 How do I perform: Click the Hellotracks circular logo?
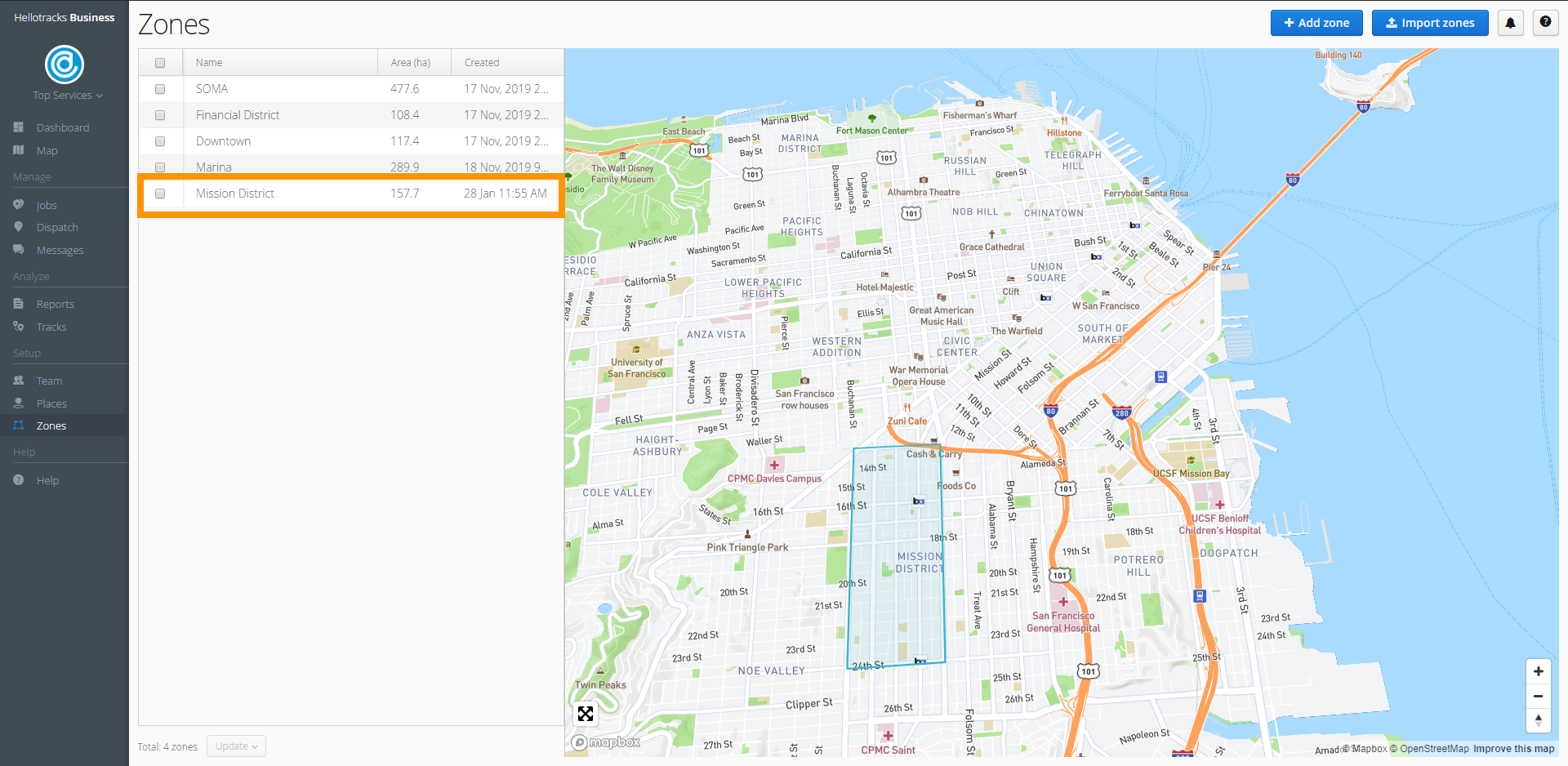pyautogui.click(x=65, y=65)
